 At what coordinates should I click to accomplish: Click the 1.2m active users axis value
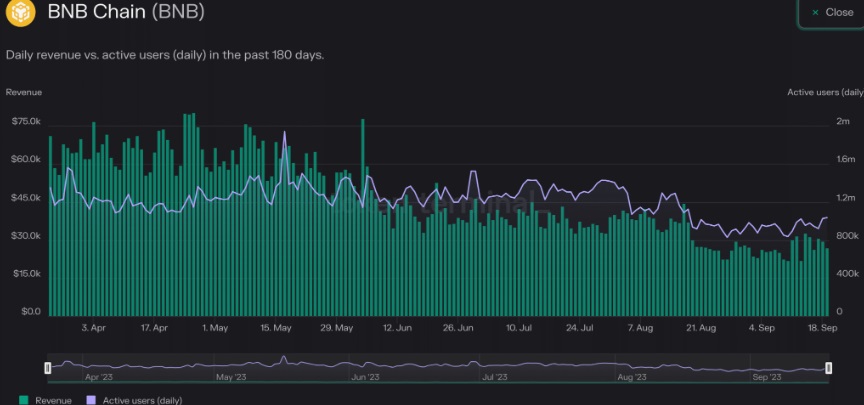point(845,197)
